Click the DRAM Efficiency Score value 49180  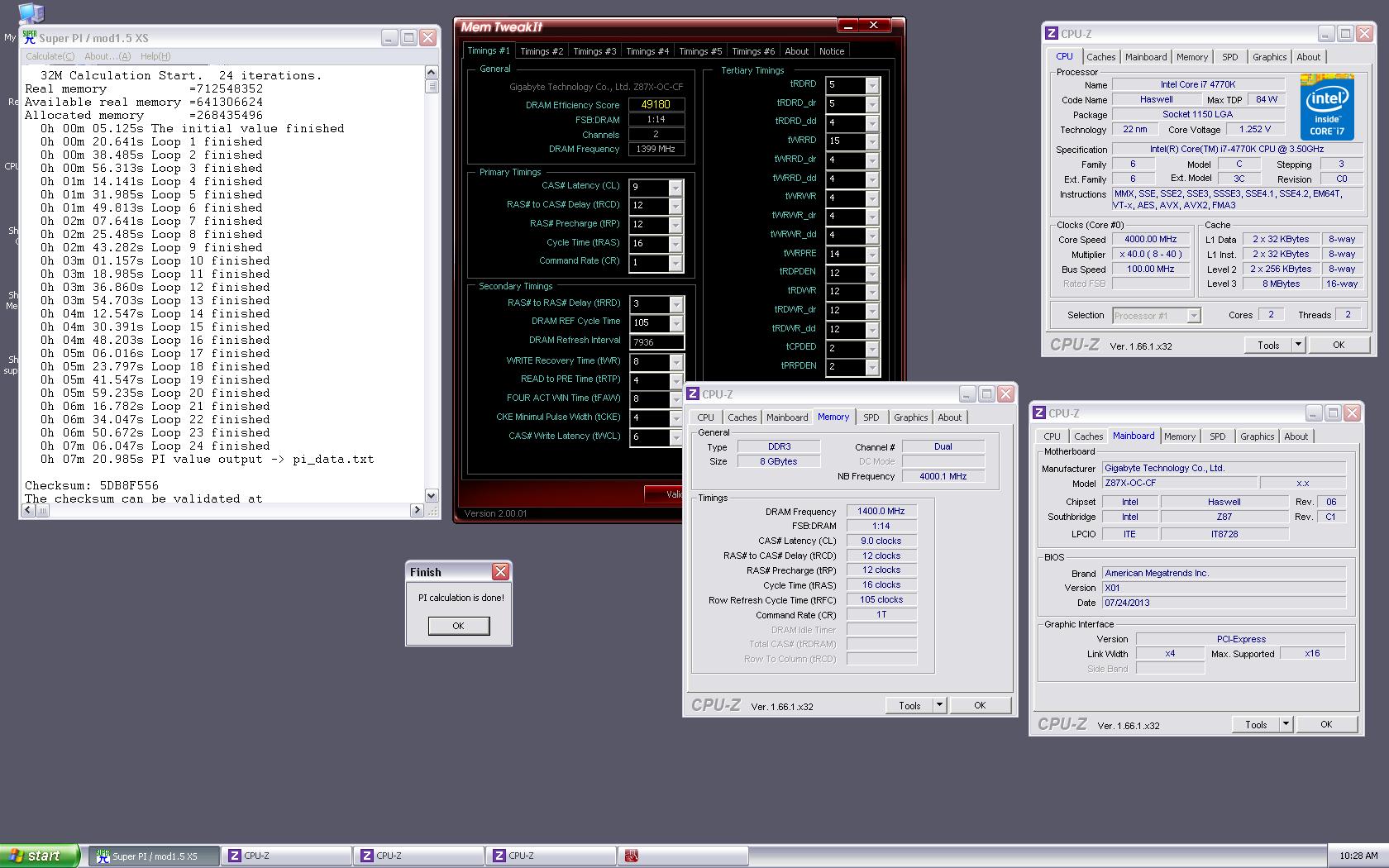[656, 105]
